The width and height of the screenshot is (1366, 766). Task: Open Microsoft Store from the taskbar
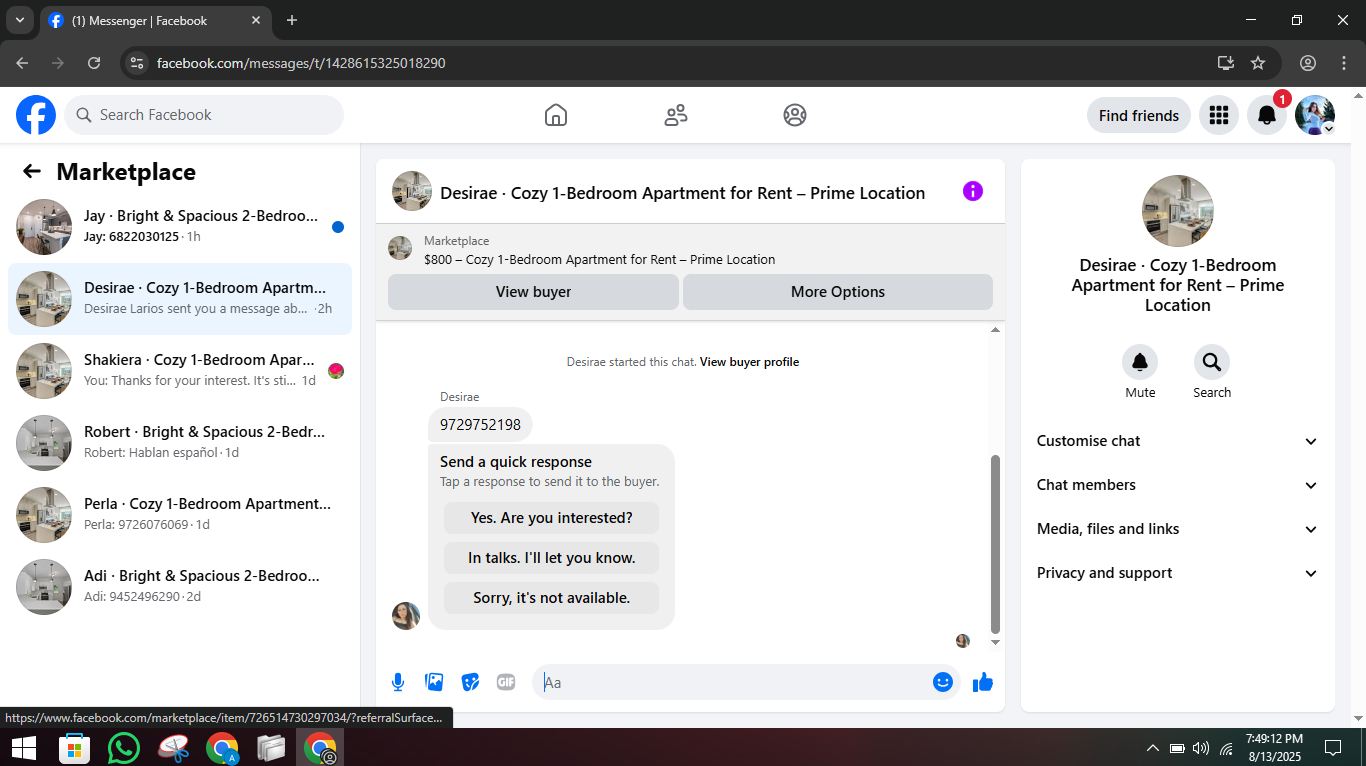pos(75,747)
